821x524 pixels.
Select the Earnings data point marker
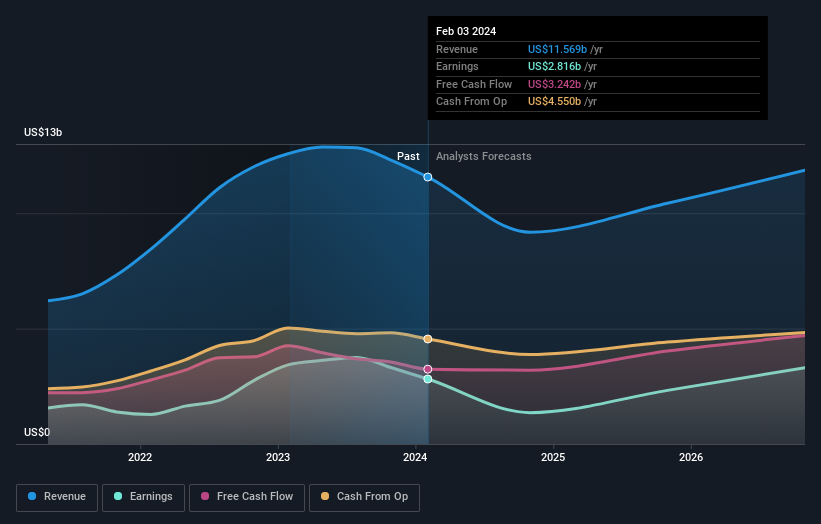[428, 379]
